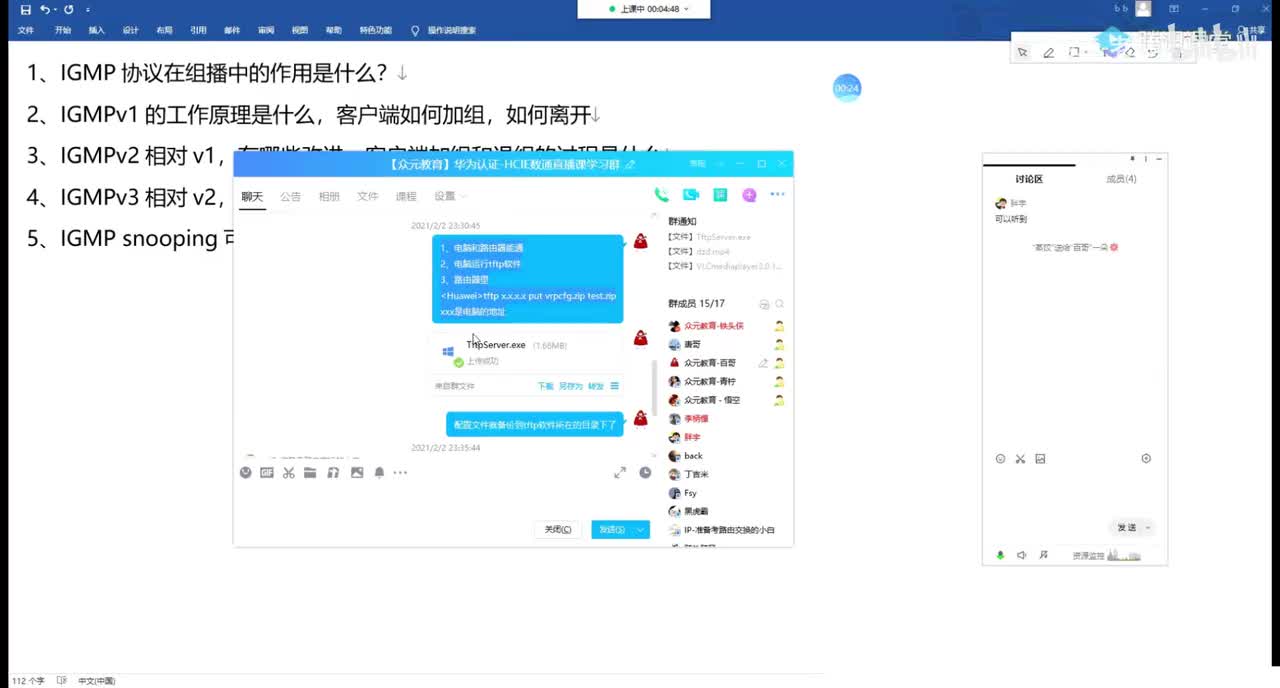The width and height of the screenshot is (1280, 688).
Task: Click the GIF button in QQ chat toolbar
Action: tap(267, 472)
